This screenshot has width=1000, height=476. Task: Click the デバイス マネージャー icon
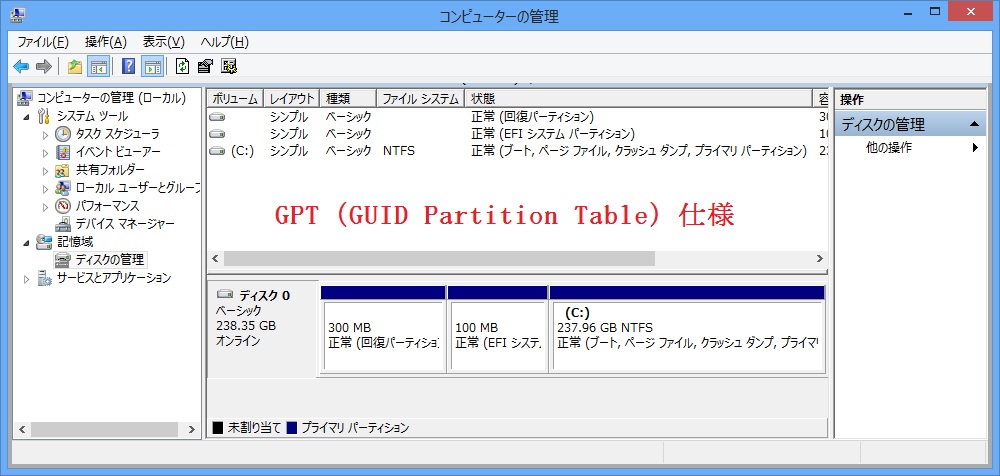63,224
